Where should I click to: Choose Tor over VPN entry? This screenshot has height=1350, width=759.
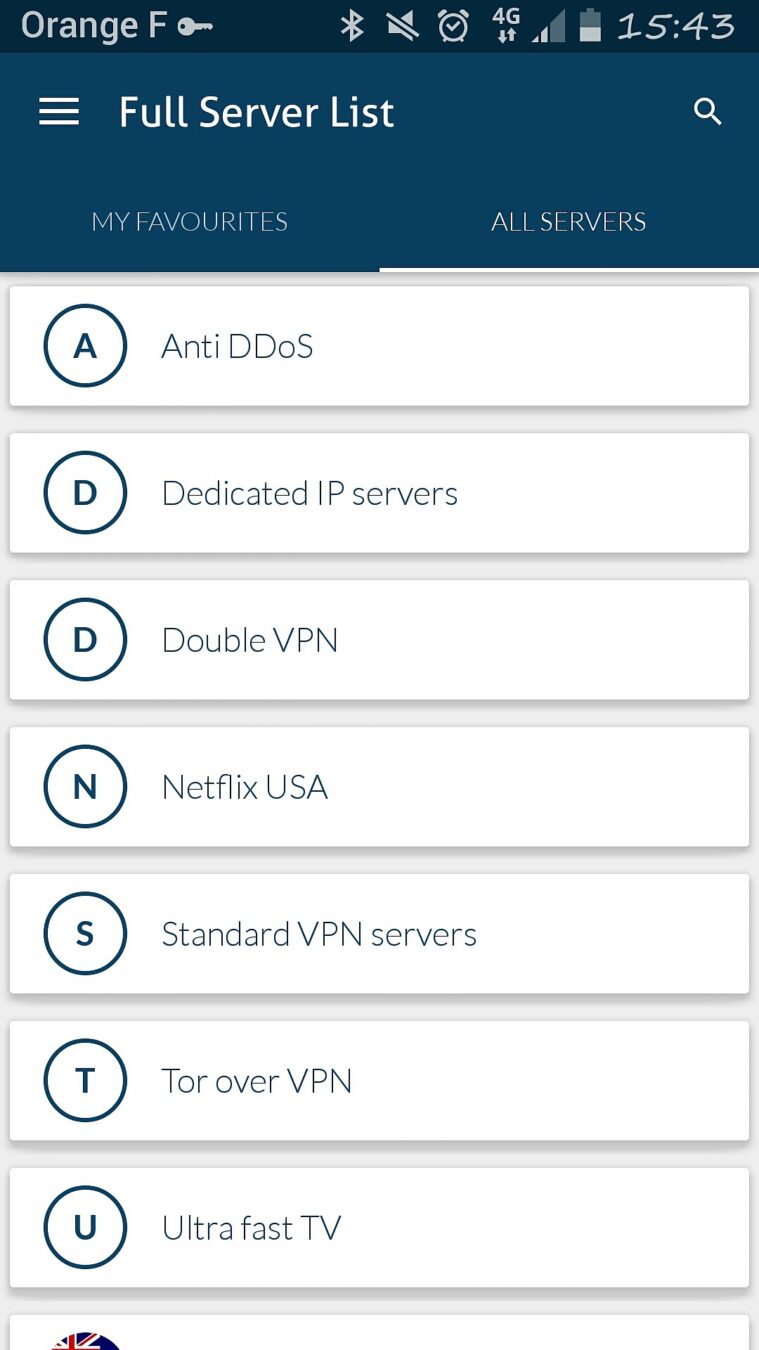tap(380, 1081)
